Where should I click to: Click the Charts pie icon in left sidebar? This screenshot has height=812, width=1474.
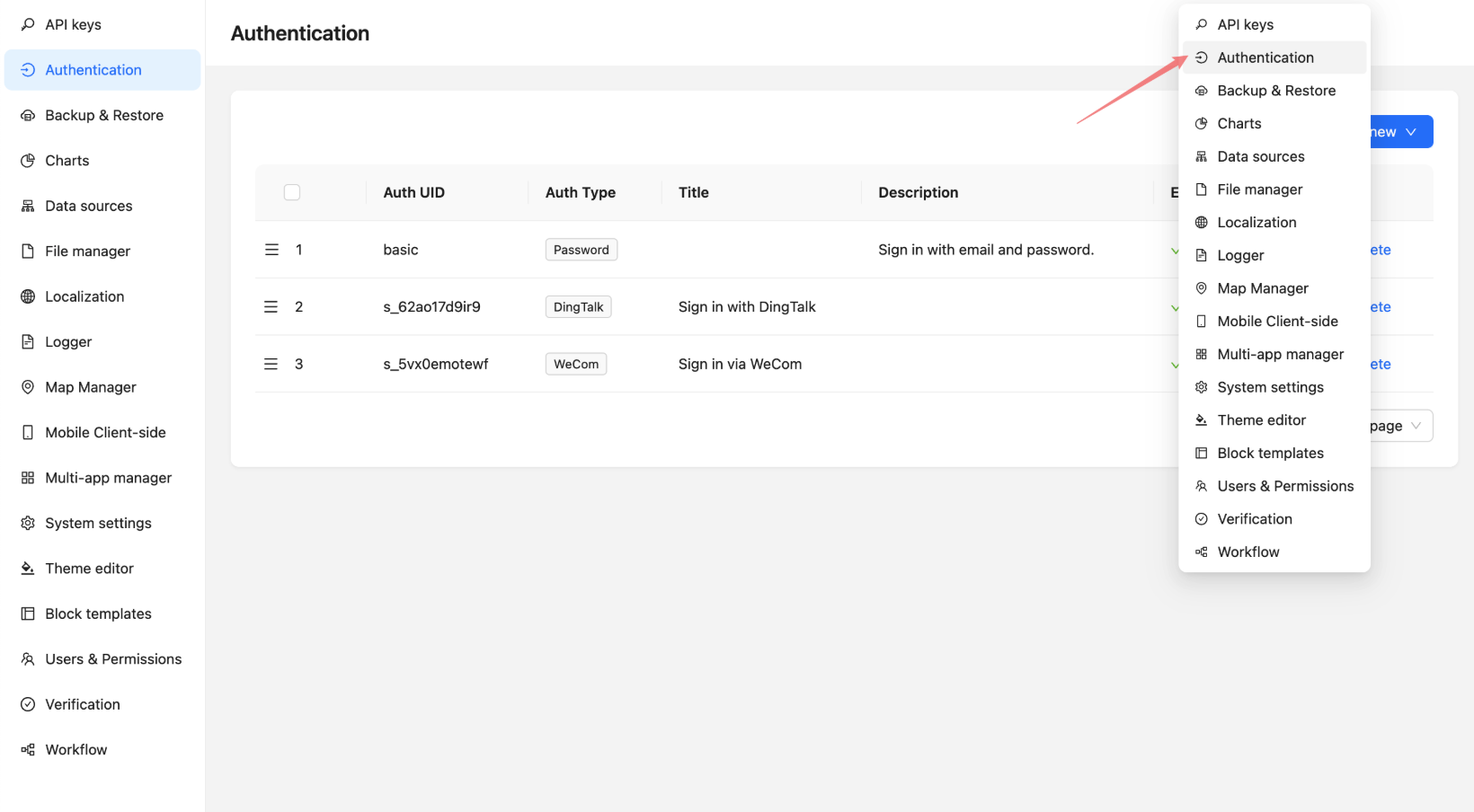[x=28, y=161]
